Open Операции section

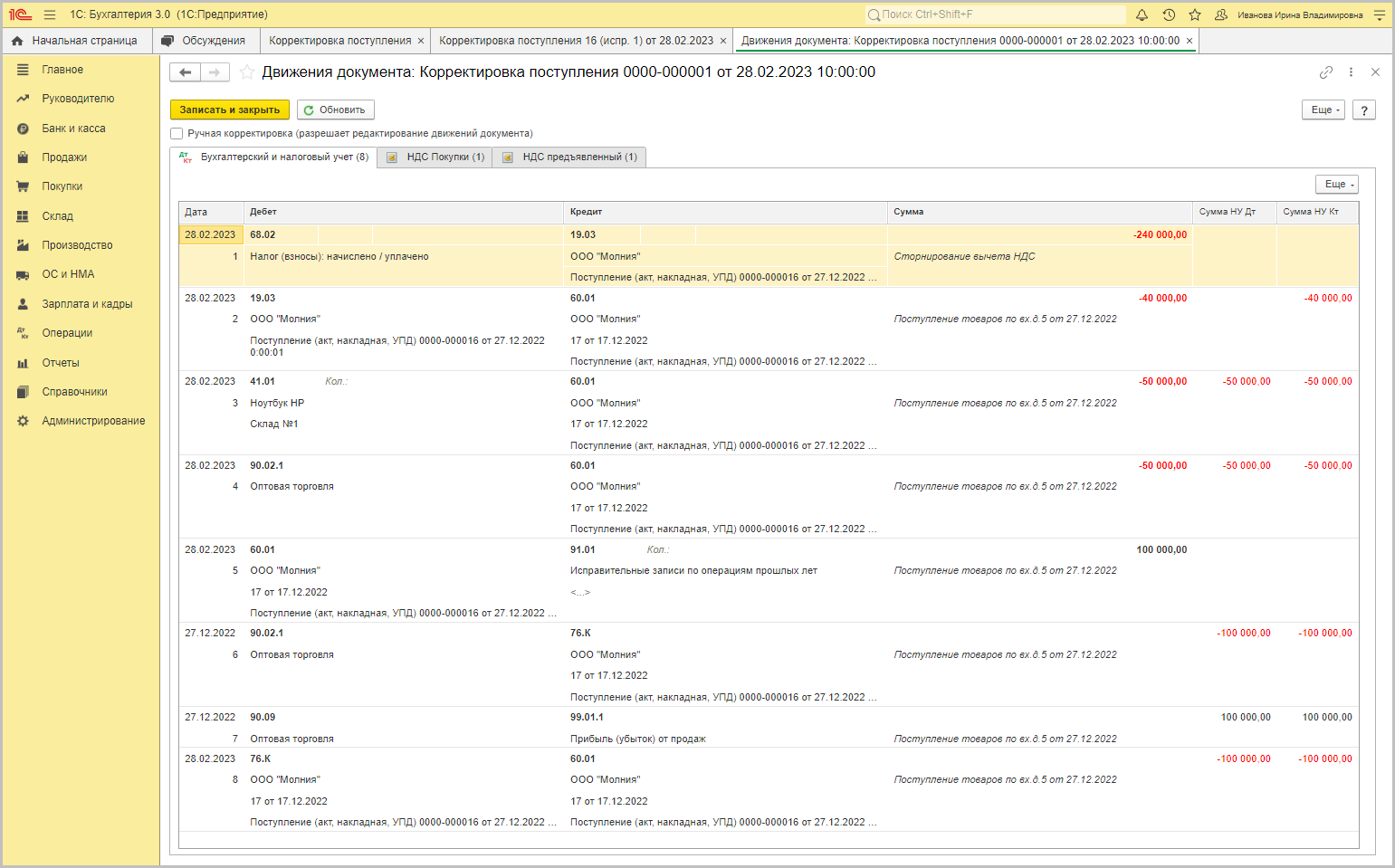67,333
